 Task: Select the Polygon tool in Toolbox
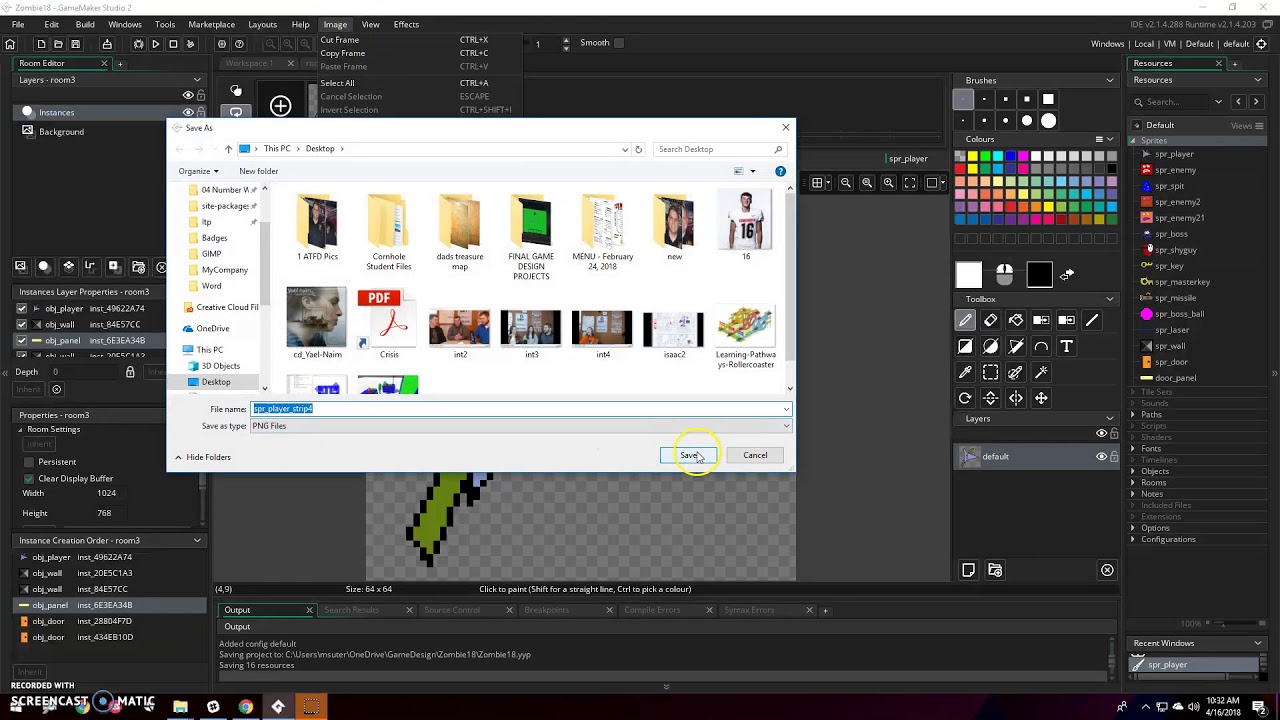click(1016, 346)
